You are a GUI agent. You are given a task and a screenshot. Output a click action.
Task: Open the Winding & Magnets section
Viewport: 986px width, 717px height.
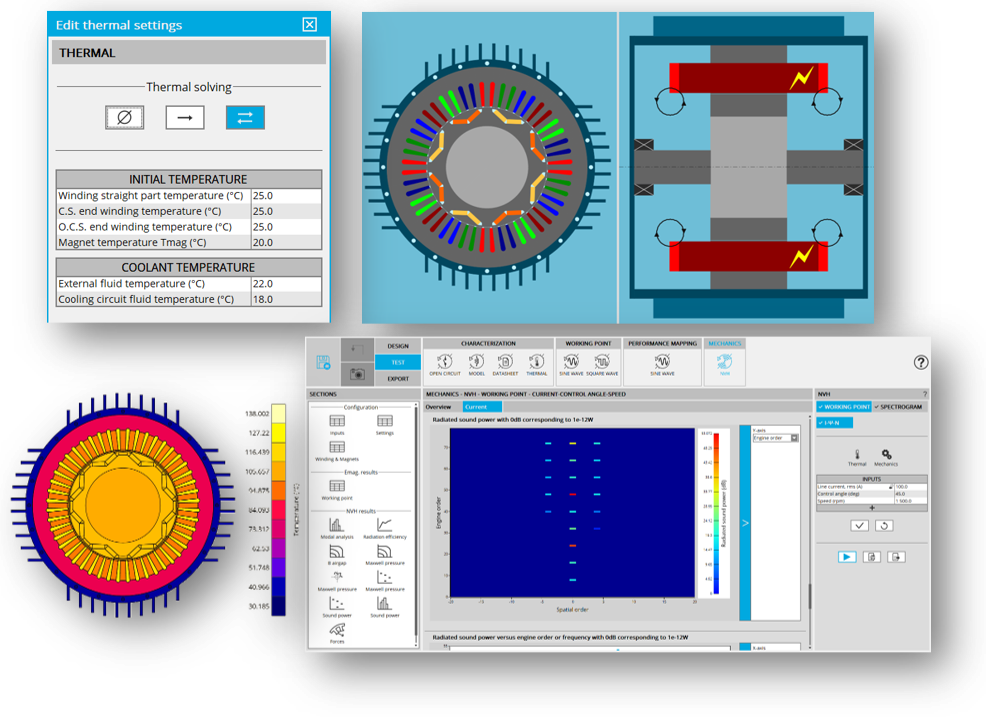click(337, 451)
